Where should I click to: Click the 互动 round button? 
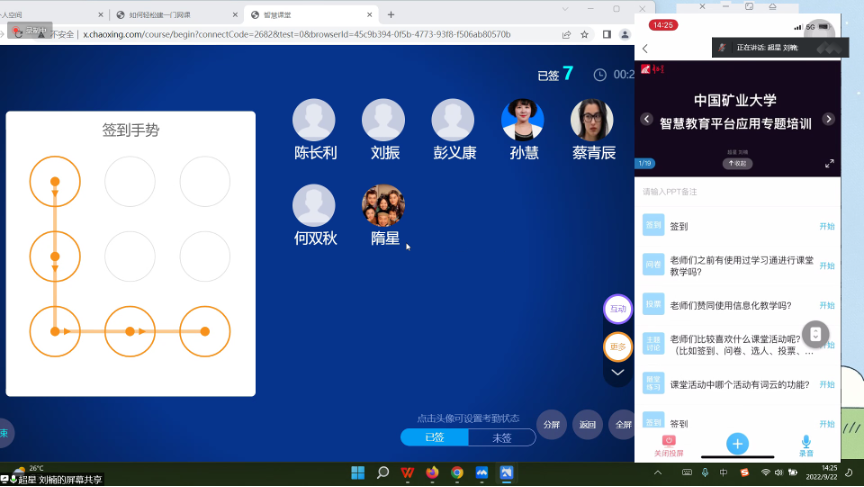point(618,309)
